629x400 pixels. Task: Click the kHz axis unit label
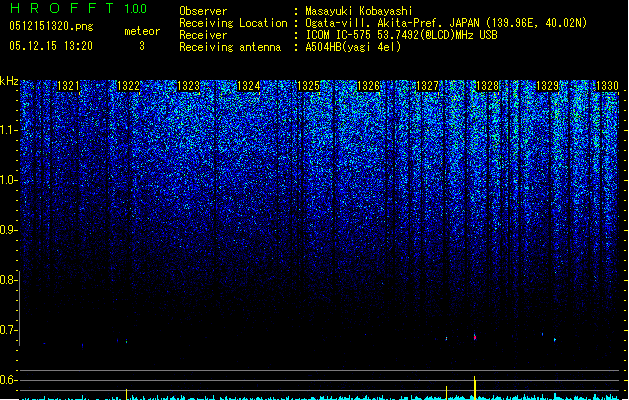coord(9,81)
